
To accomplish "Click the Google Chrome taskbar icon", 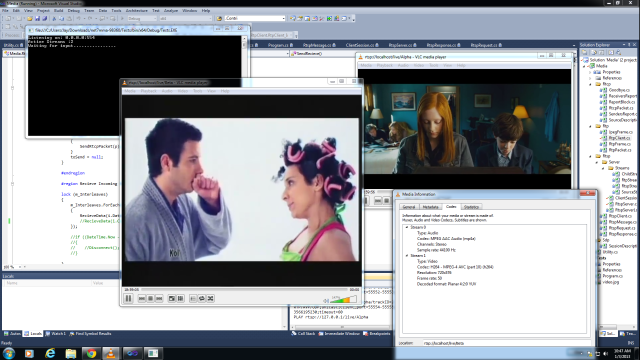I will coord(91,353).
